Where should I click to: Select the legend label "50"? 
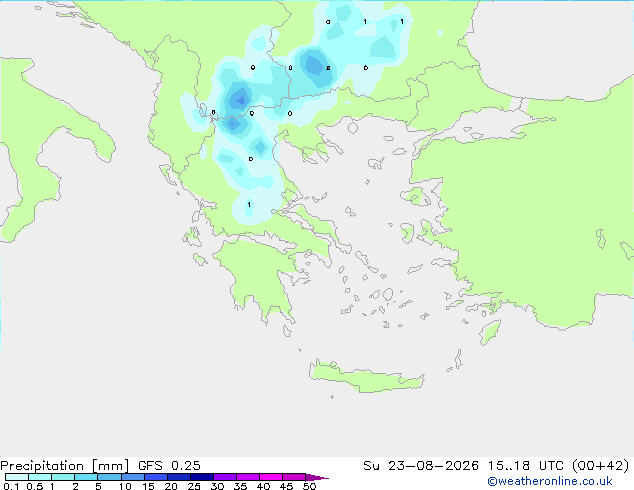tap(309, 486)
